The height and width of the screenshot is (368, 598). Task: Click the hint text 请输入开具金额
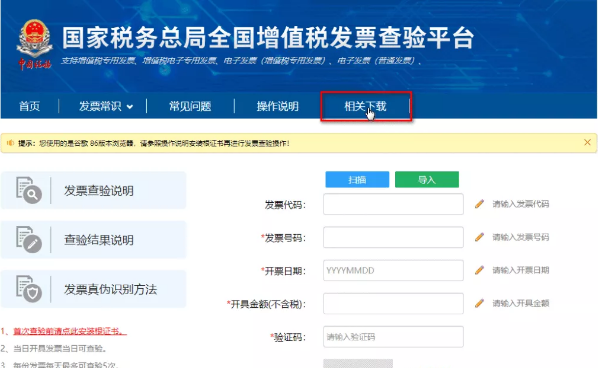coord(521,304)
